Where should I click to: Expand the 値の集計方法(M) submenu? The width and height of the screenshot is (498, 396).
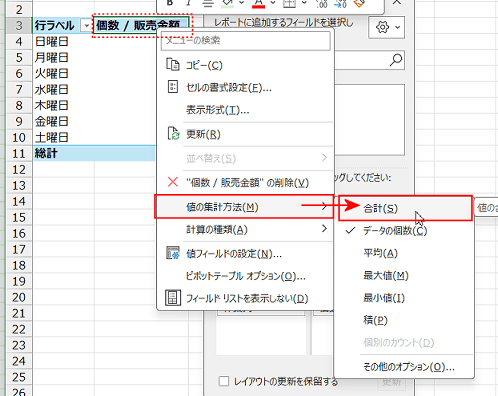[244, 207]
